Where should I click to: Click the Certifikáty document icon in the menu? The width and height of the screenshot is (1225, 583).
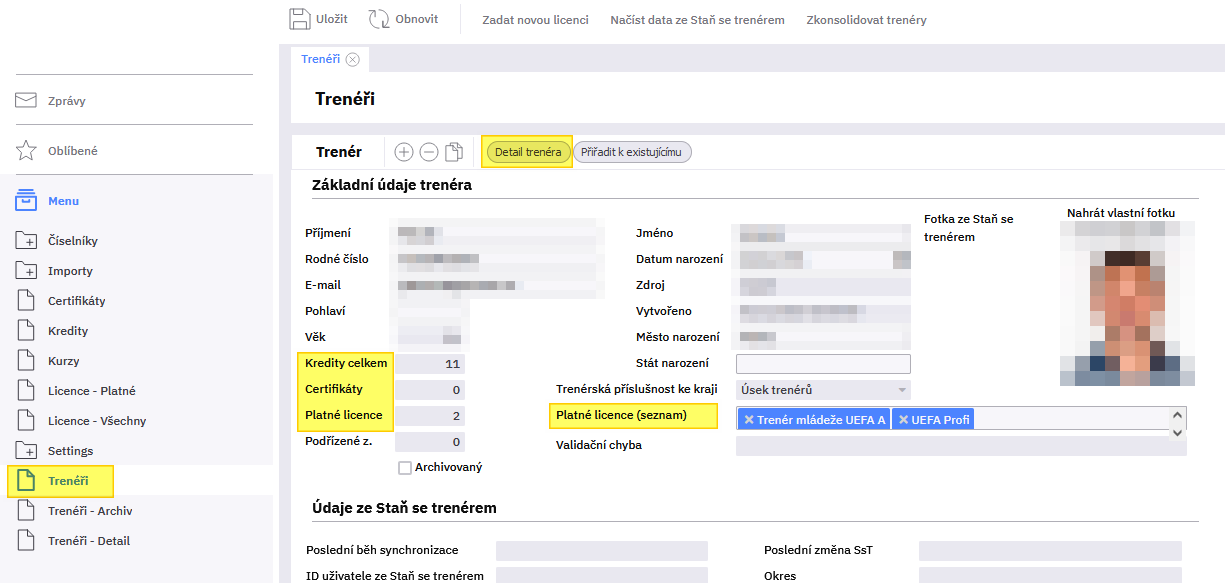[26, 301]
